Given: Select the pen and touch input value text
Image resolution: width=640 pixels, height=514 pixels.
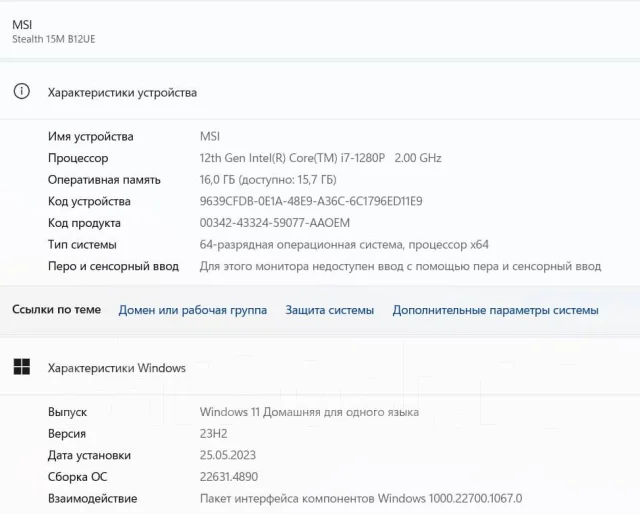Looking at the screenshot, I should click(400, 266).
